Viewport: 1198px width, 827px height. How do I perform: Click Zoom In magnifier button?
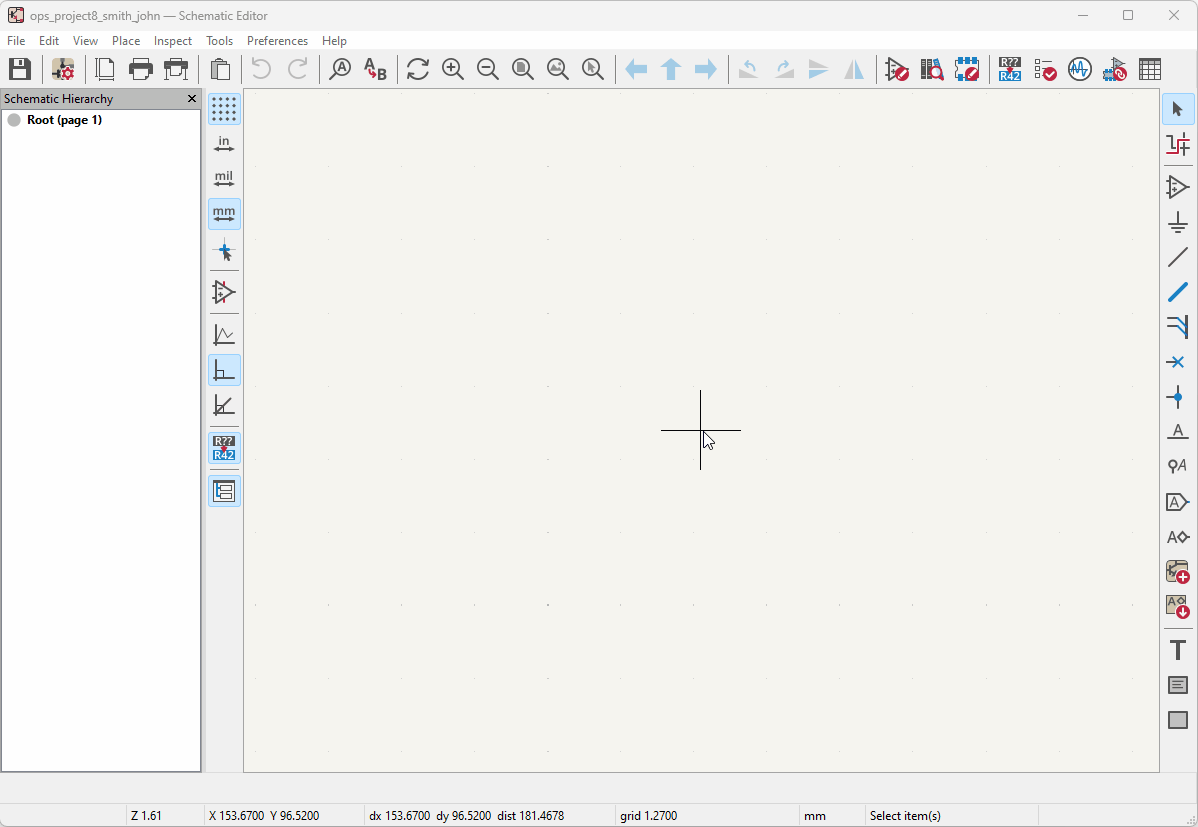453,70
